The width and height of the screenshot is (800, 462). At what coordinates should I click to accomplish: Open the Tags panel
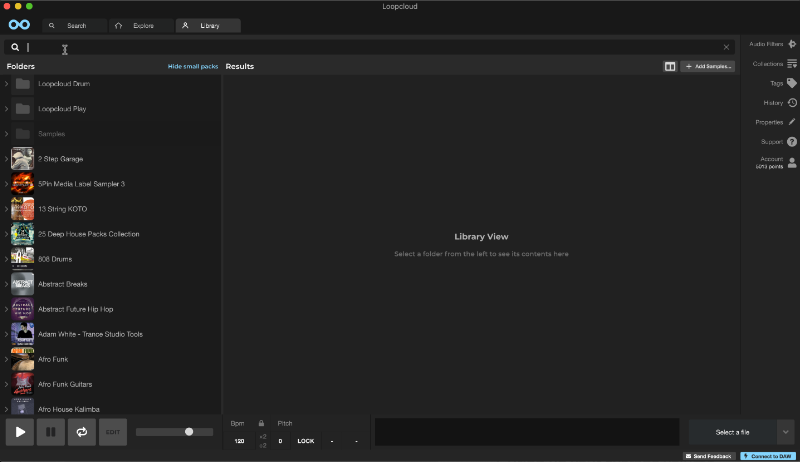point(791,83)
